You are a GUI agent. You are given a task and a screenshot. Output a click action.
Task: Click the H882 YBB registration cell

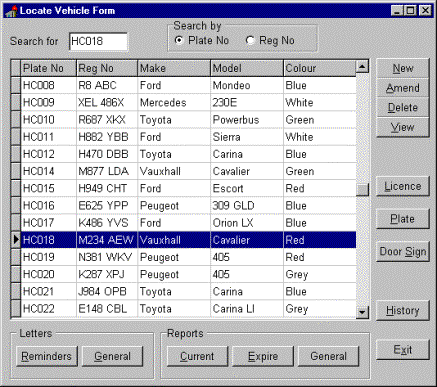pyautogui.click(x=107, y=137)
